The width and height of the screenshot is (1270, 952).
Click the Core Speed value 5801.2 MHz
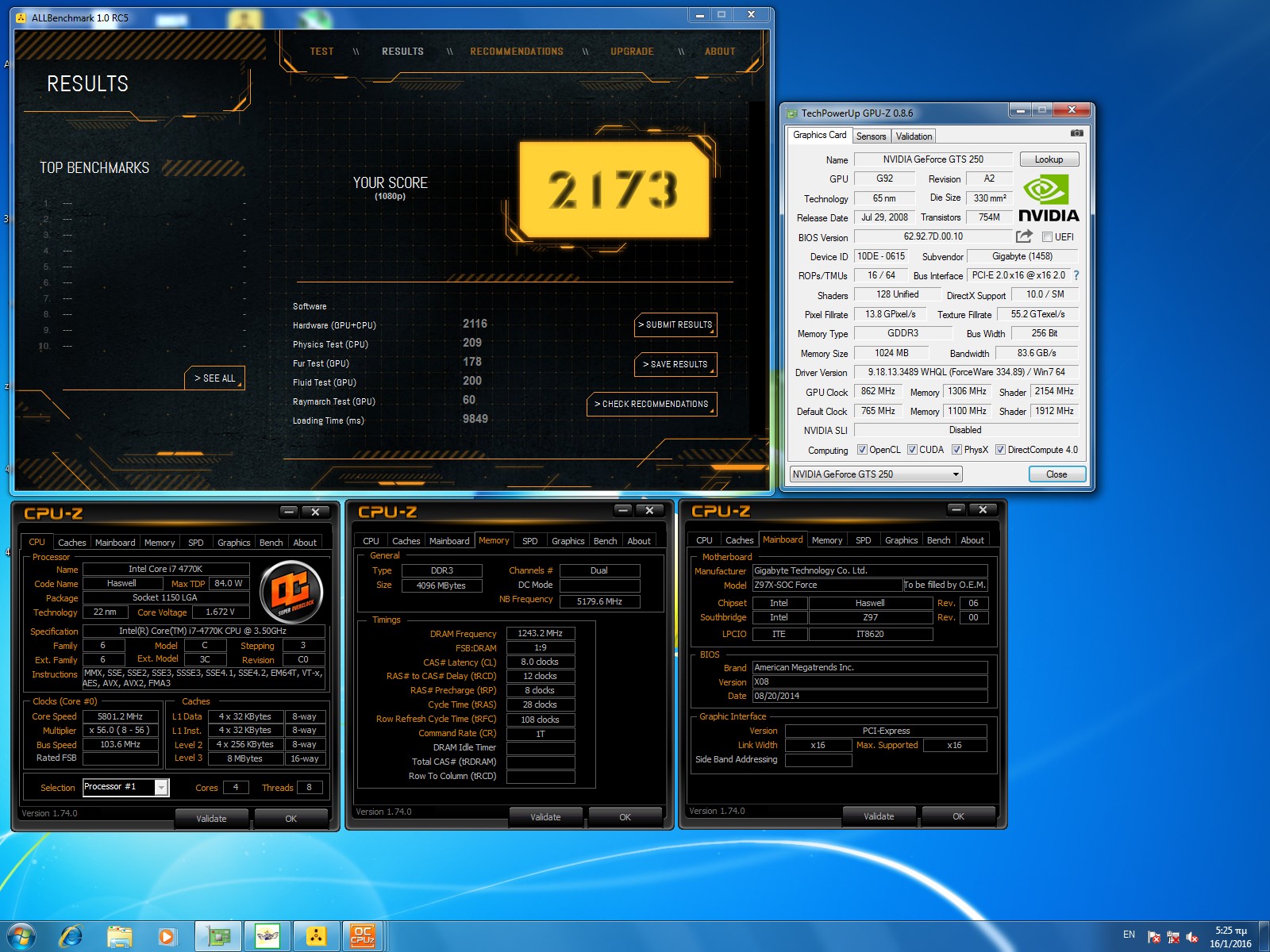pyautogui.click(x=120, y=716)
